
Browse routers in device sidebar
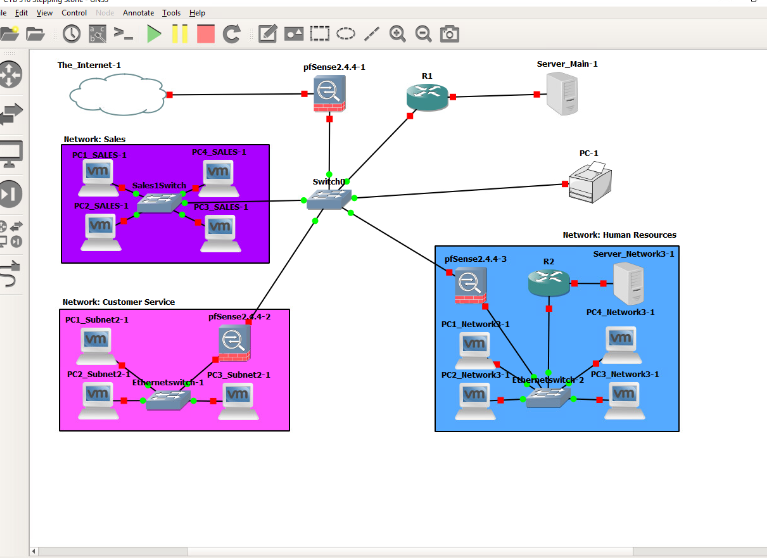tap(11, 75)
